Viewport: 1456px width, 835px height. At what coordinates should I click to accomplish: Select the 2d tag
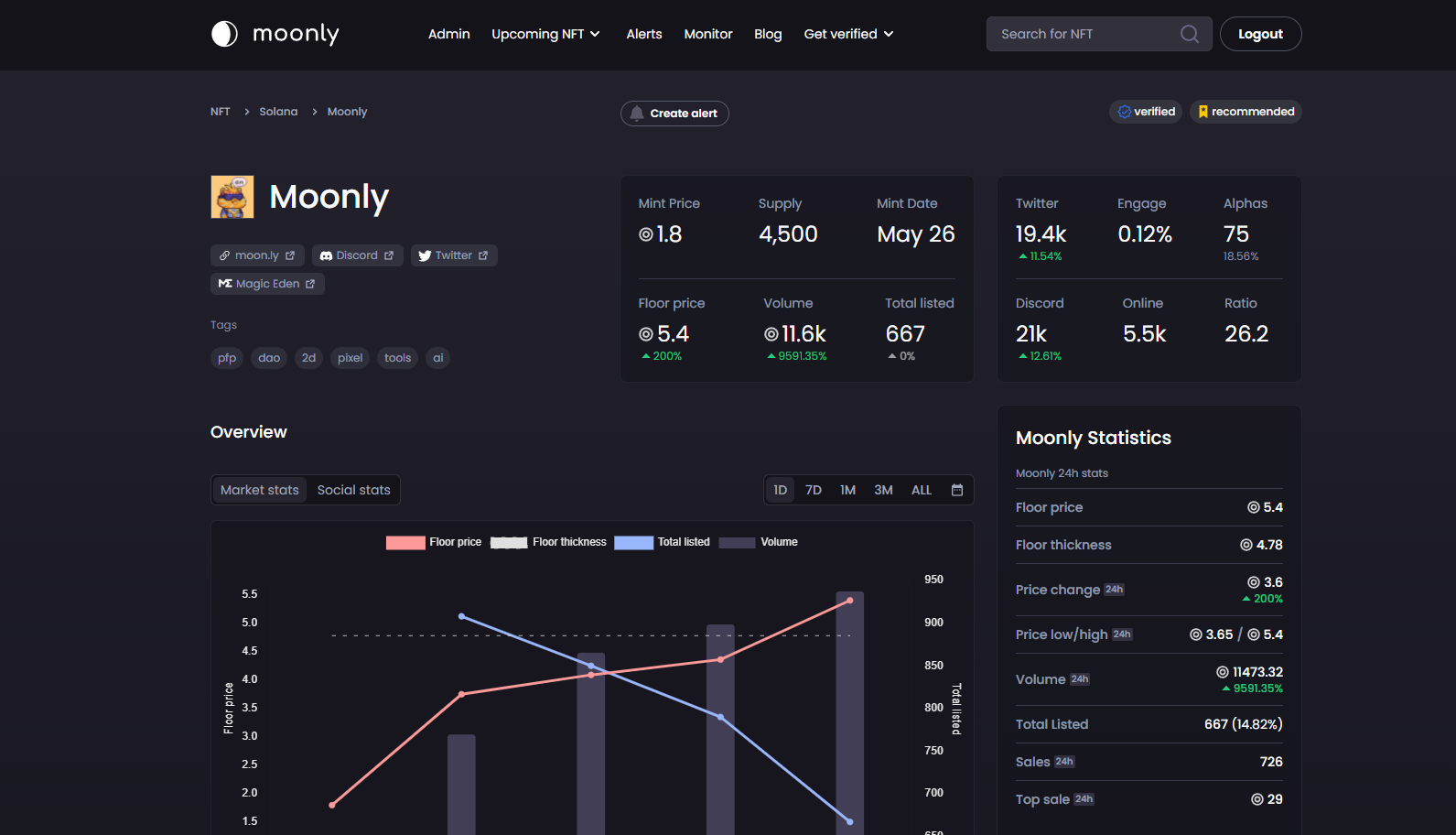click(308, 358)
